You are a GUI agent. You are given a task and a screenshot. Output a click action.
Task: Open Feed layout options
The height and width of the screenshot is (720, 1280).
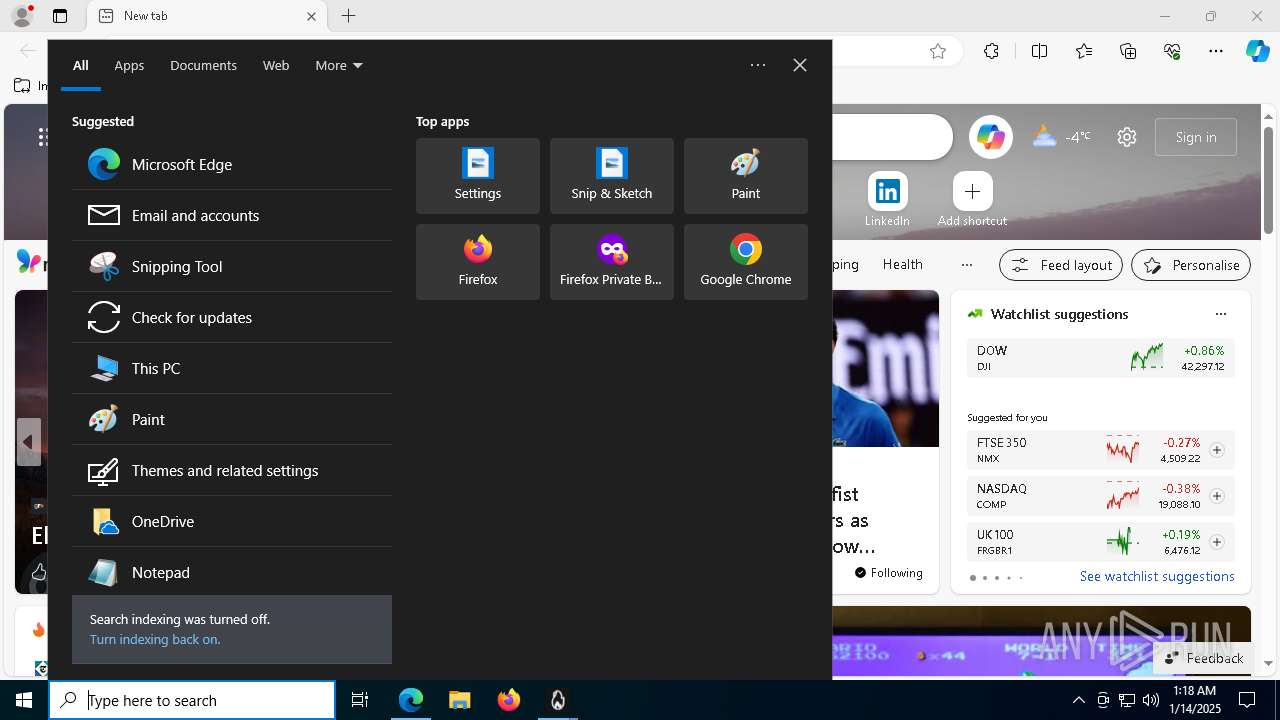tap(1061, 265)
